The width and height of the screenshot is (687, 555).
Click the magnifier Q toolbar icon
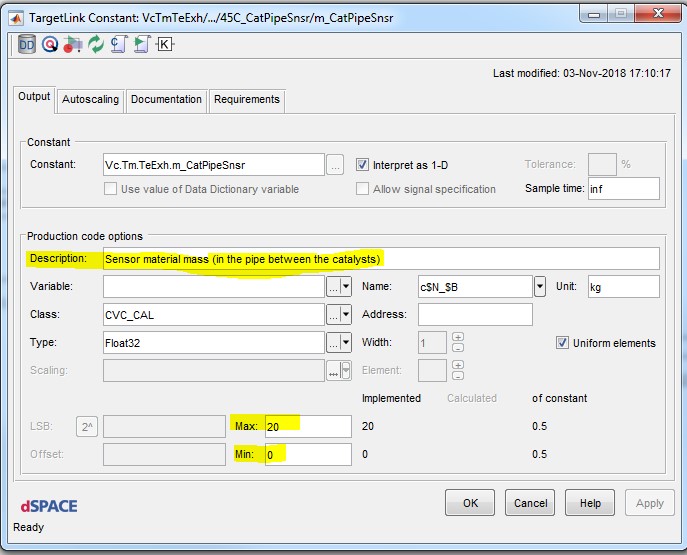coord(49,44)
